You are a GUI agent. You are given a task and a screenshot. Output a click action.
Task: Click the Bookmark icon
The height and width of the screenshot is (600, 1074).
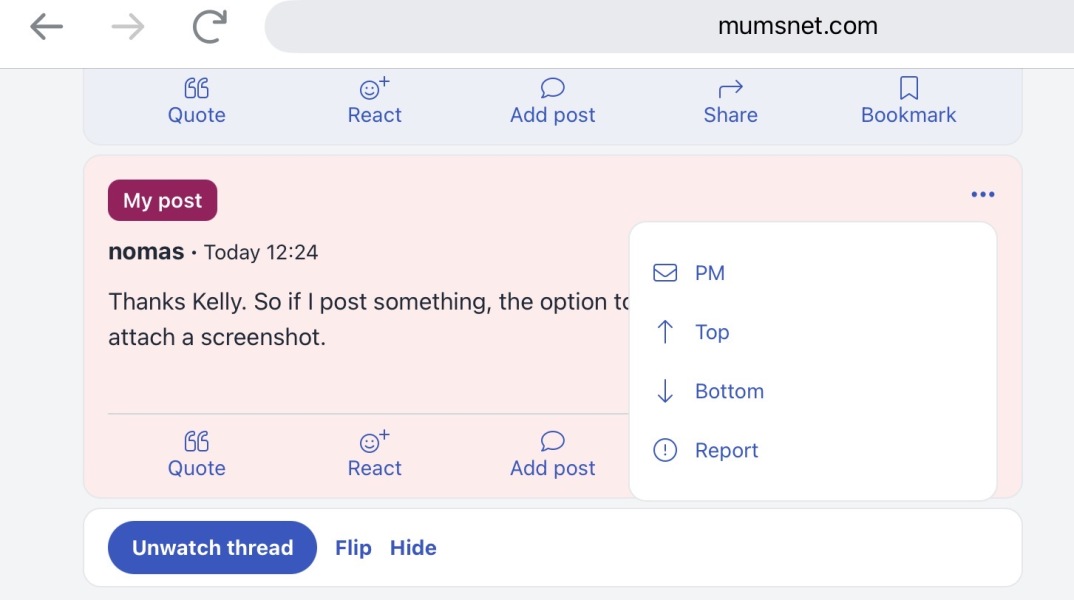[908, 86]
